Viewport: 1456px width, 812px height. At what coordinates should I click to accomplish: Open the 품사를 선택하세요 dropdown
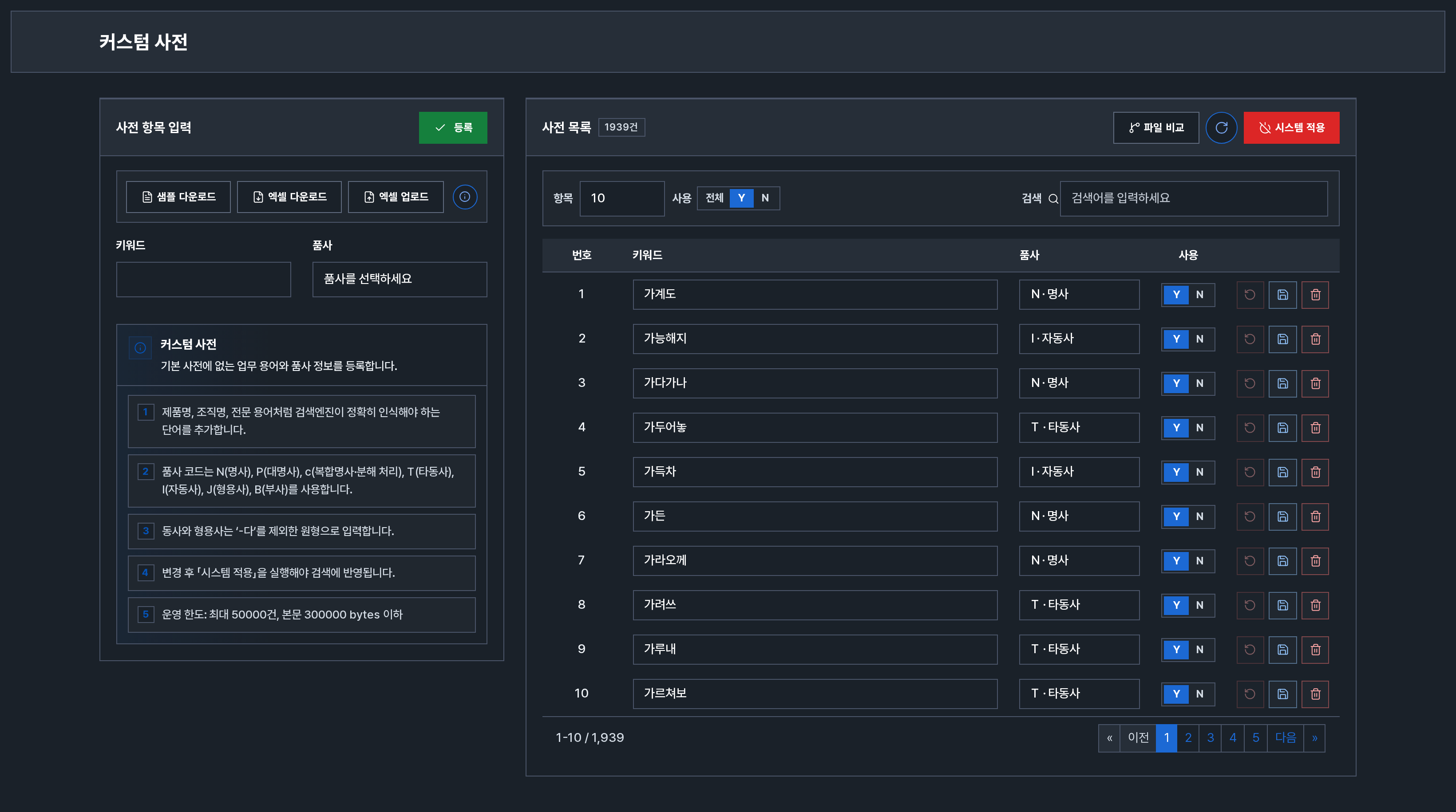click(x=400, y=279)
